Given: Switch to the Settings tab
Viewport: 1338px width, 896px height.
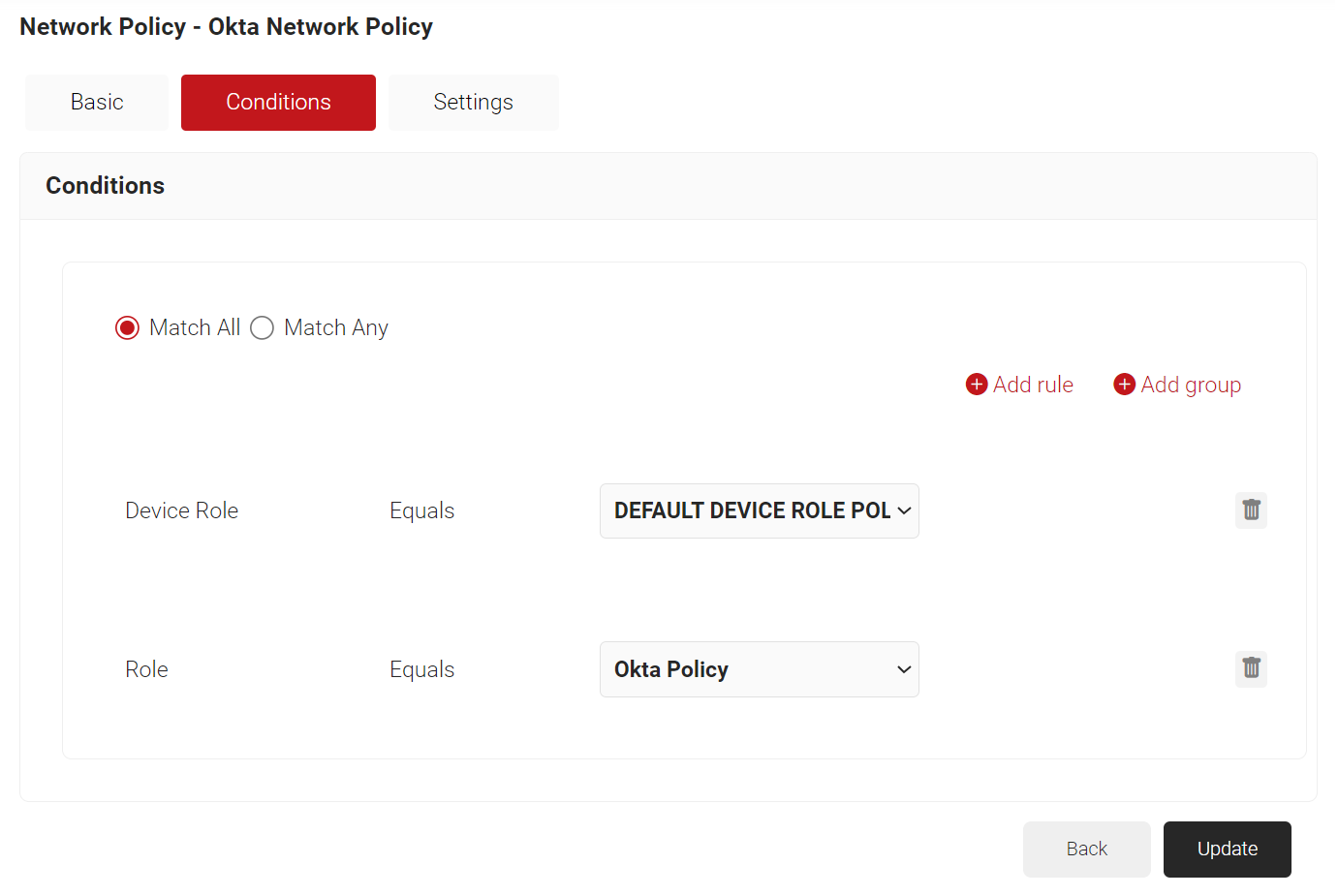Looking at the screenshot, I should (473, 103).
